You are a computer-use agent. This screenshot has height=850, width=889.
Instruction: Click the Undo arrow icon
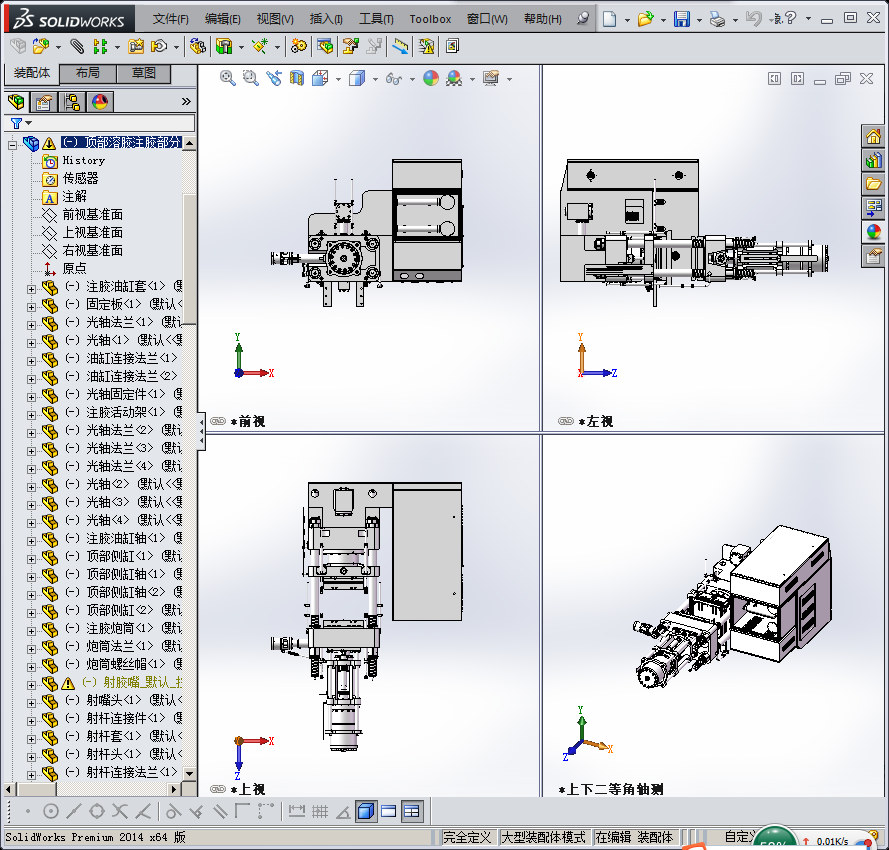tap(753, 19)
